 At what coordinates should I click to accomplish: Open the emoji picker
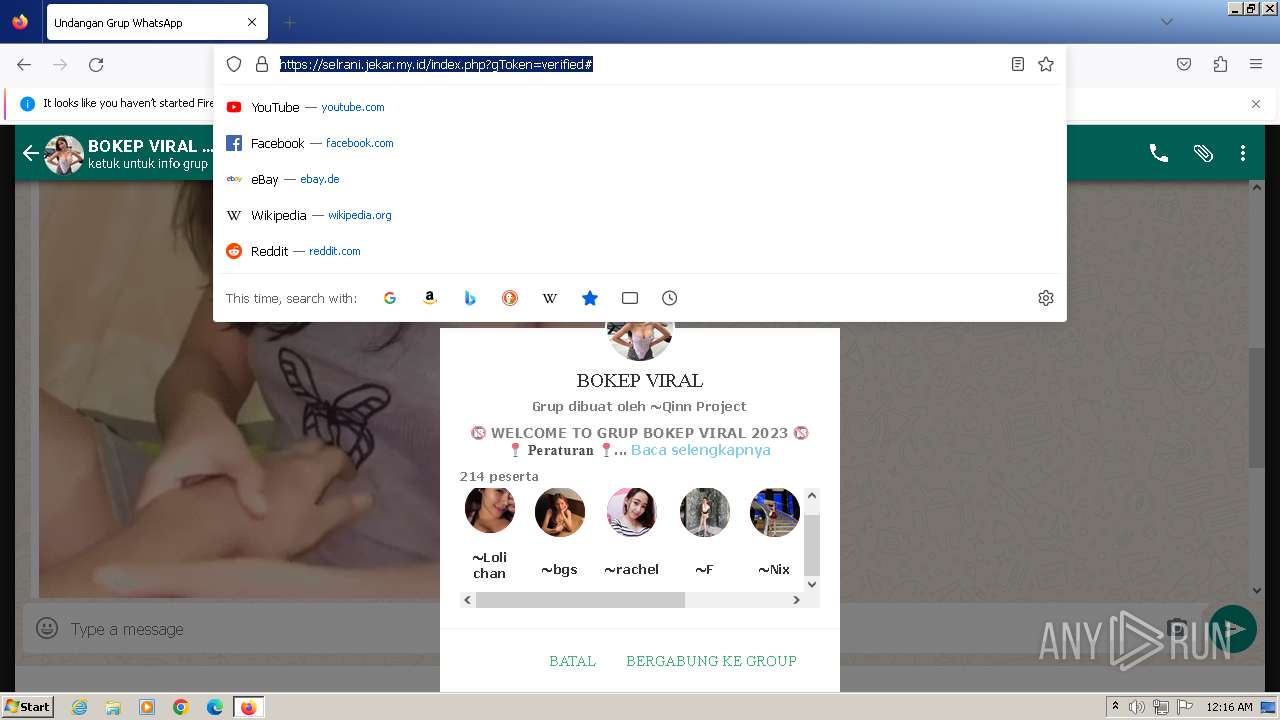point(47,628)
